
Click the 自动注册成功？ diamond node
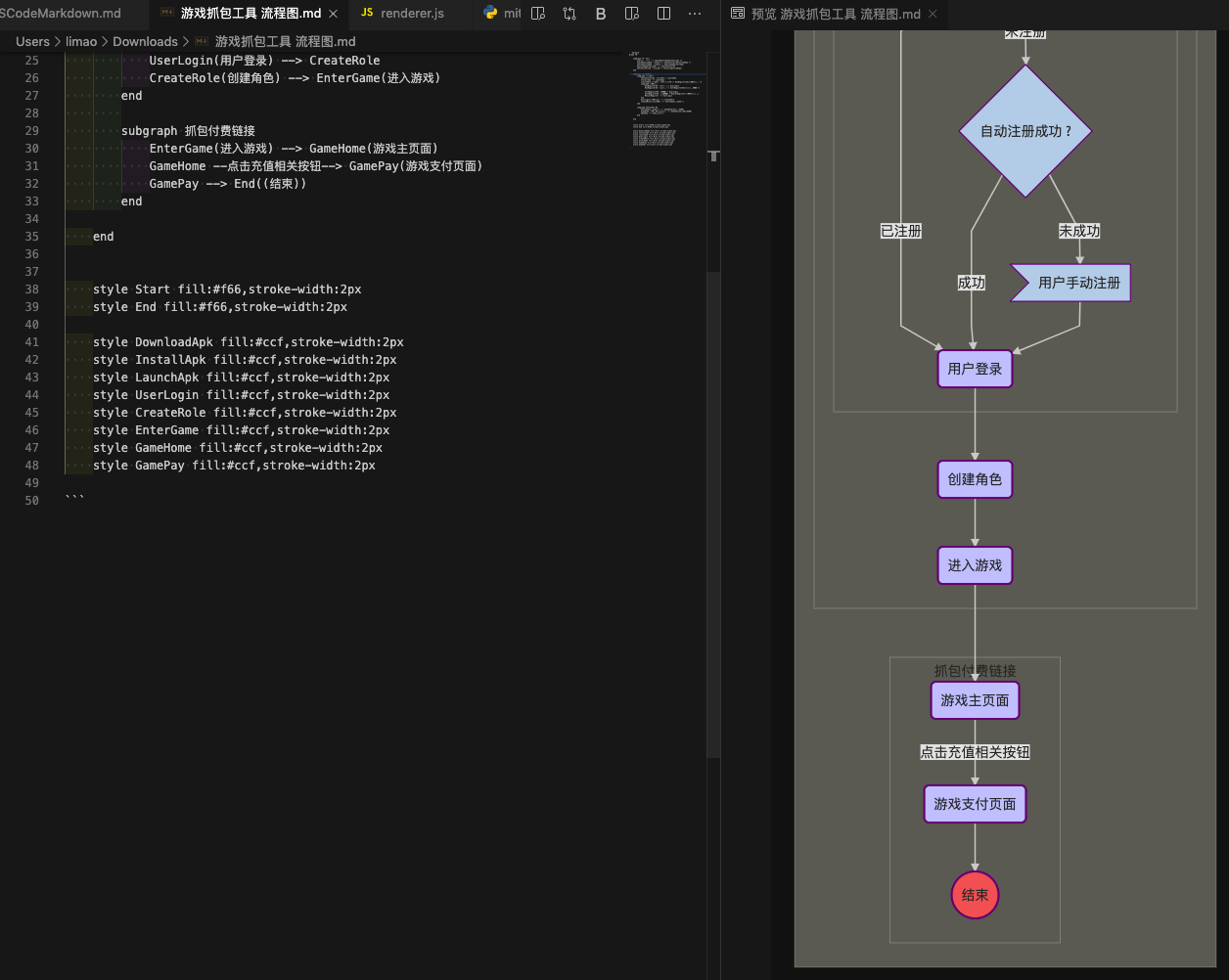1025,131
